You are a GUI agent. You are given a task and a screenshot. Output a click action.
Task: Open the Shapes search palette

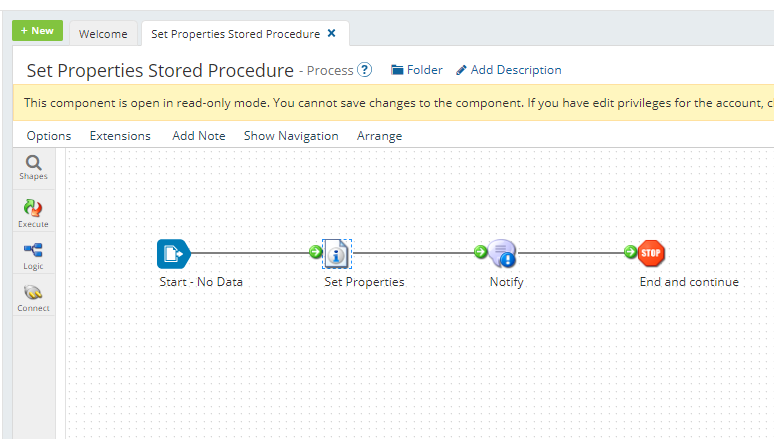33,167
